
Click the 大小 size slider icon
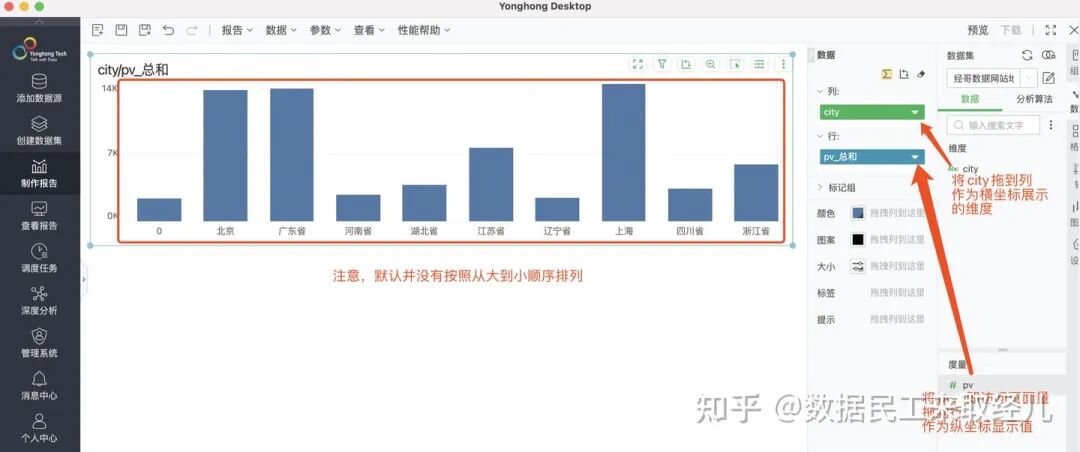coord(858,266)
